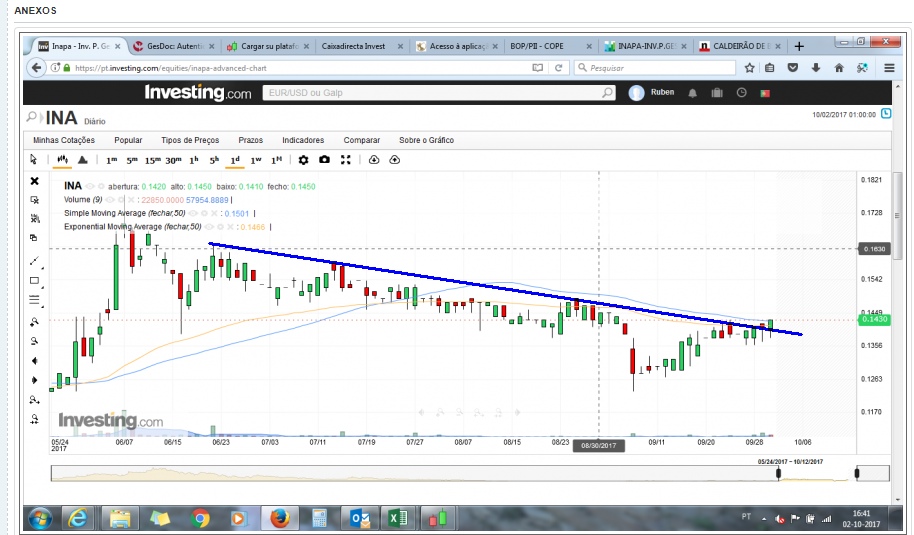Enter fullscreen chart mode

click(x=346, y=159)
